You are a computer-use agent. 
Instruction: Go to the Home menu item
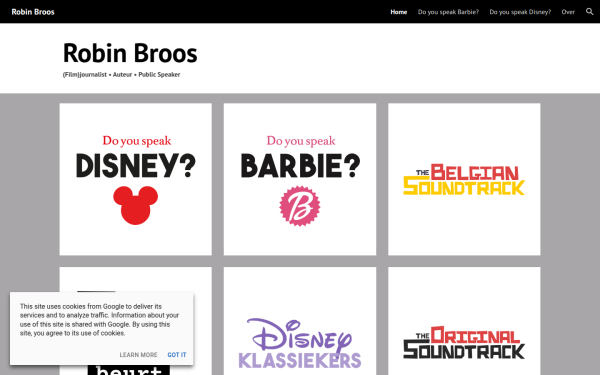coord(398,12)
